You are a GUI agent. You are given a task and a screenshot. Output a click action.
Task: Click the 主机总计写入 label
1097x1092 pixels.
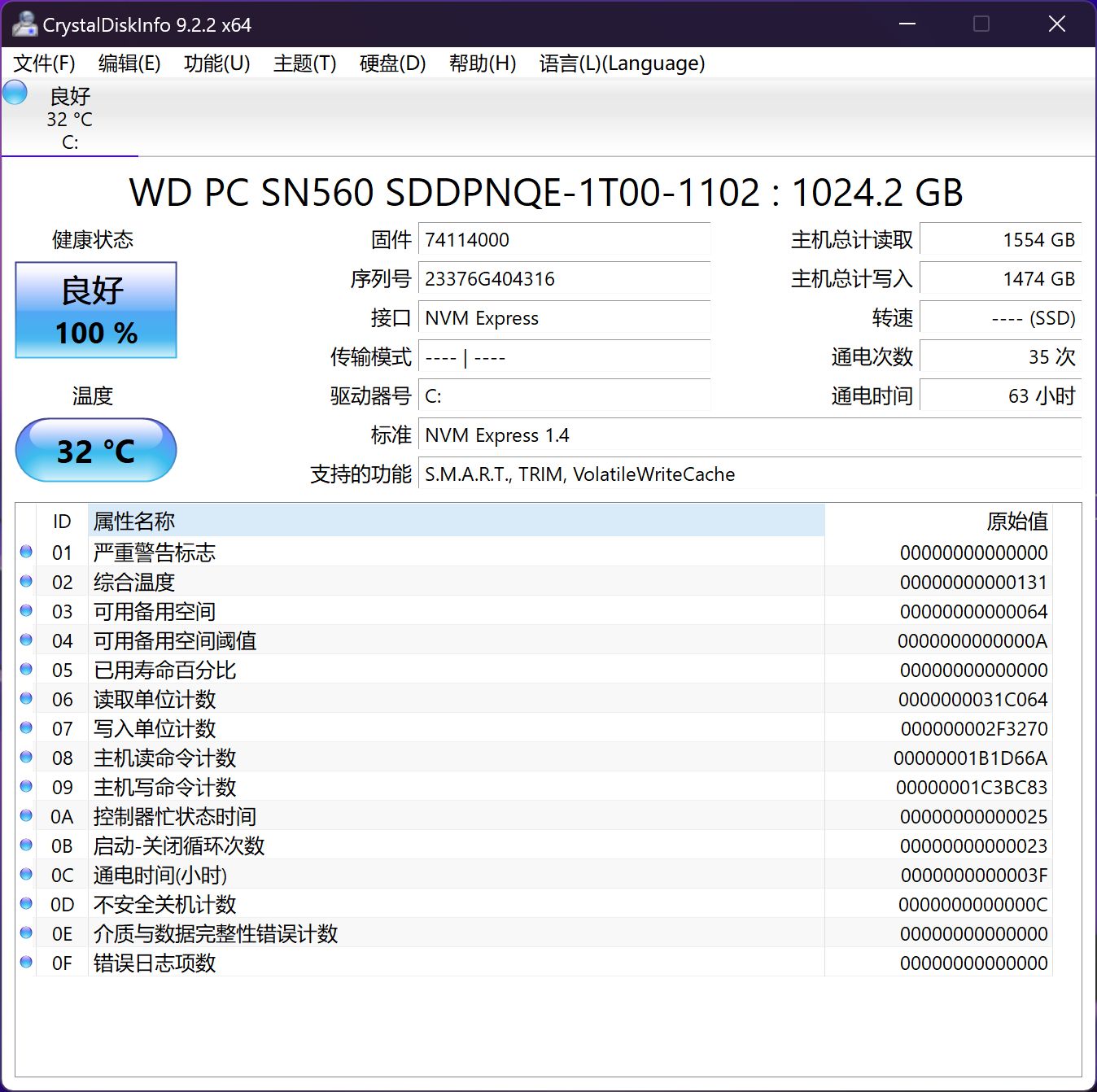(x=852, y=279)
